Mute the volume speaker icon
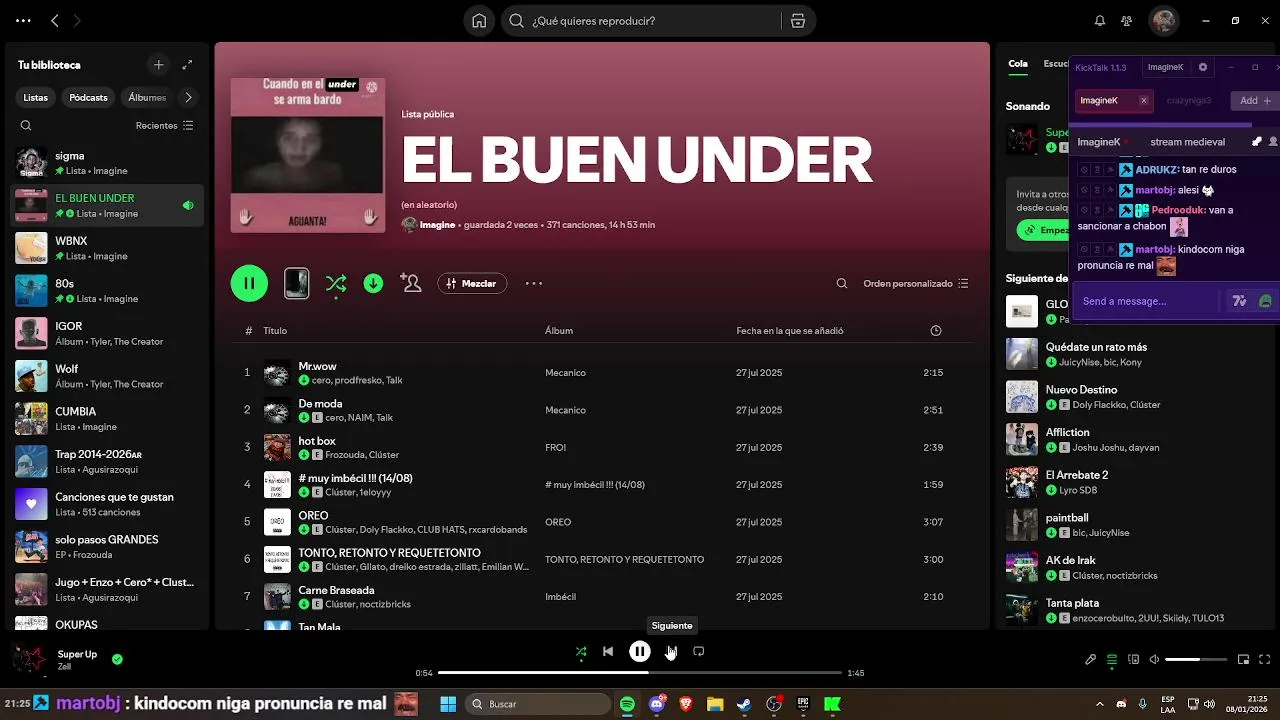Viewport: 1280px width, 720px height. pos(1154,660)
